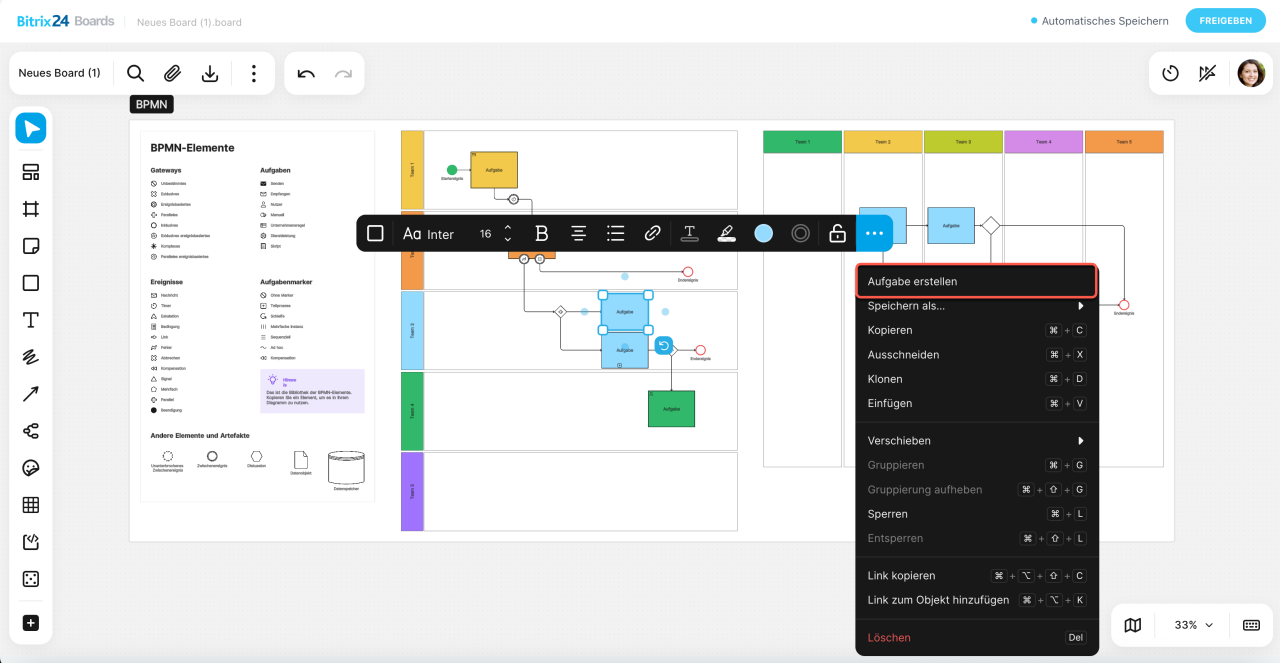
Task: Click the font size value 16
Action: (486, 234)
